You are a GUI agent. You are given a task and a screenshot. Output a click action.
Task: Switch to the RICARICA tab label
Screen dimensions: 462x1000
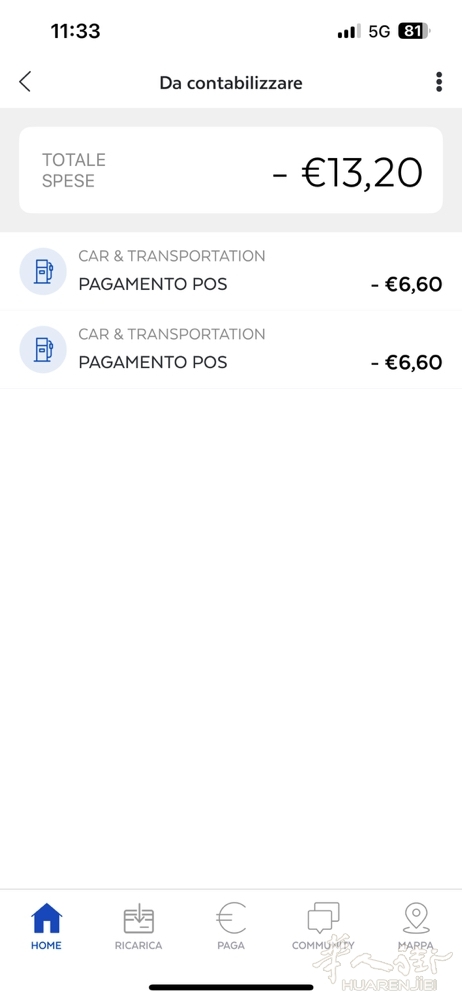click(138, 945)
